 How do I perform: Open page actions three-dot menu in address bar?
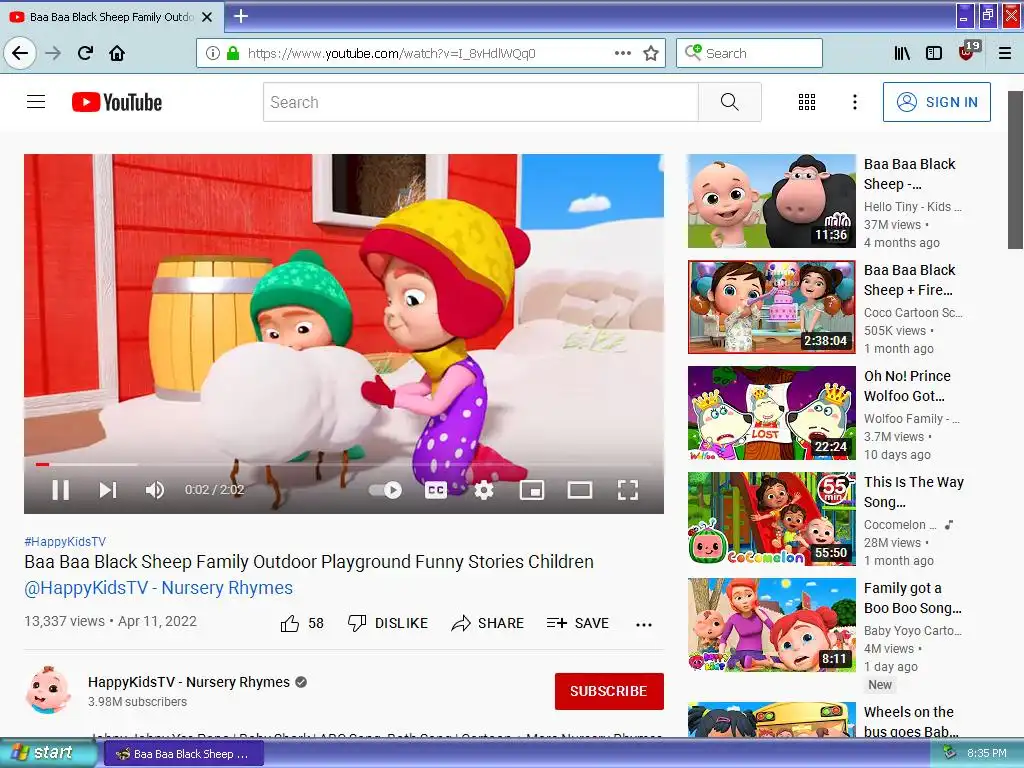tap(623, 53)
